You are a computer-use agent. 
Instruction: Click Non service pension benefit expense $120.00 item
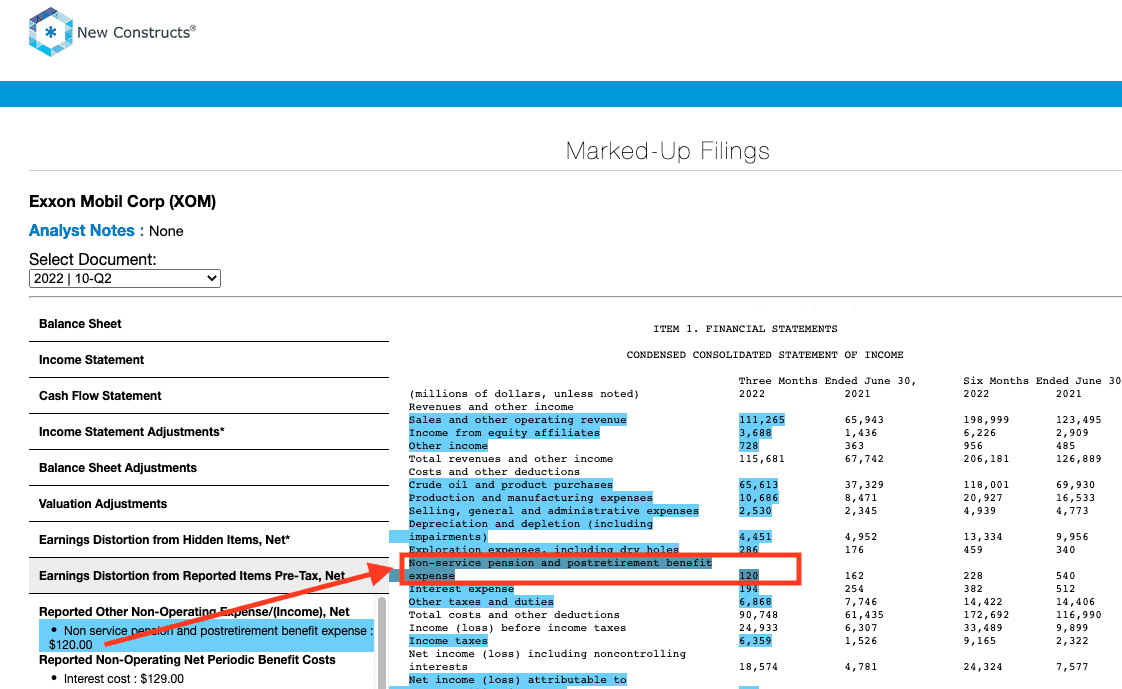tap(207, 637)
